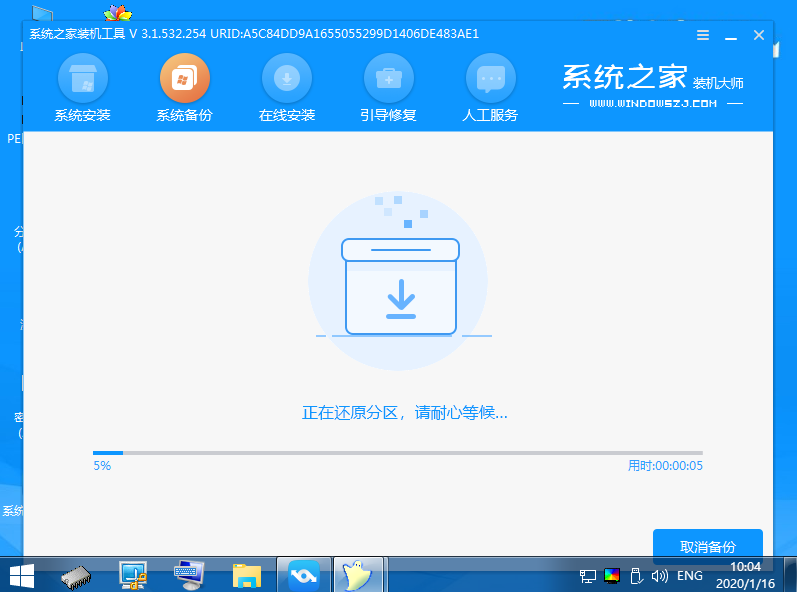Screen dimensions: 809x592
Task: Select the blue 系统之家 taskbar app icon
Action: coord(304,574)
